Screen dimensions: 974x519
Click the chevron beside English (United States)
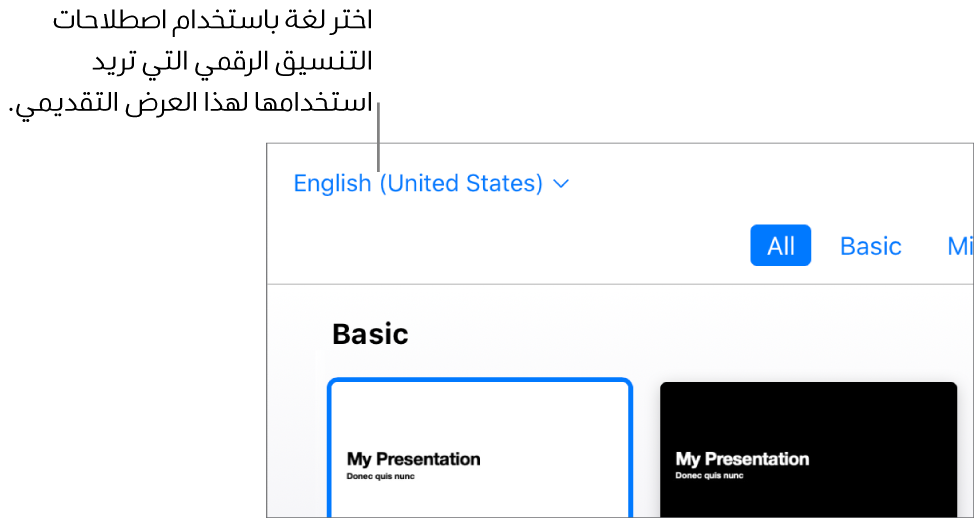(561, 184)
